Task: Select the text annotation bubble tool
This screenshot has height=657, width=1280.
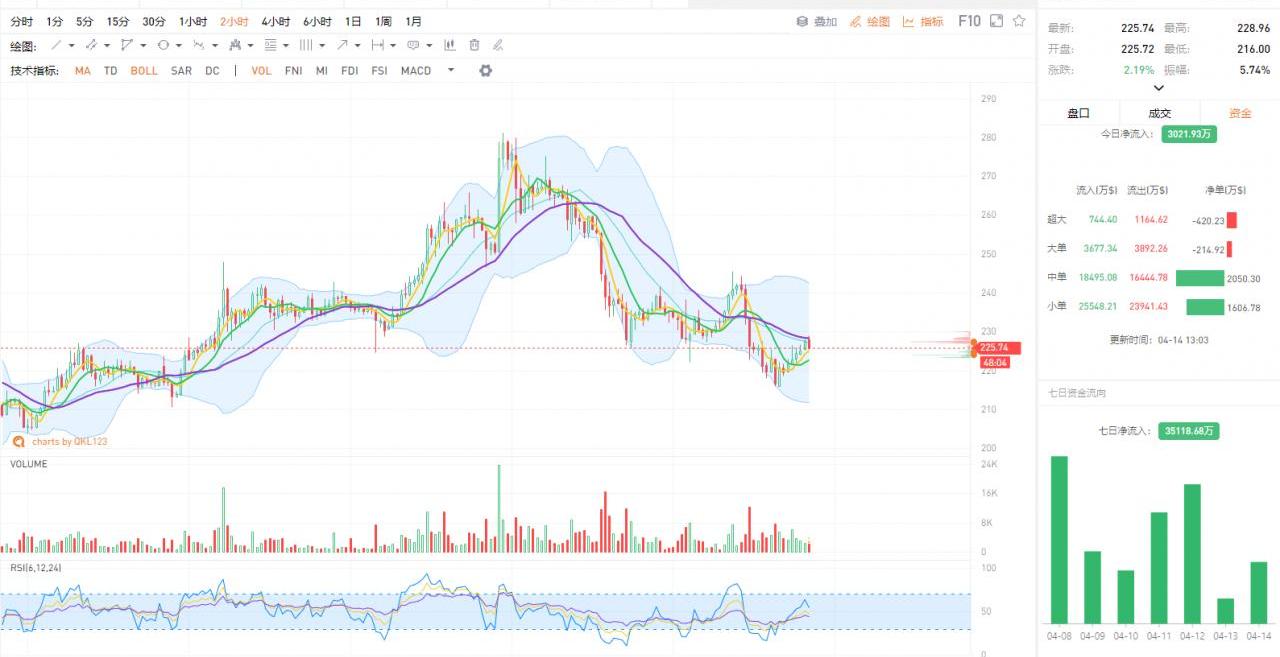Action: tap(413, 45)
